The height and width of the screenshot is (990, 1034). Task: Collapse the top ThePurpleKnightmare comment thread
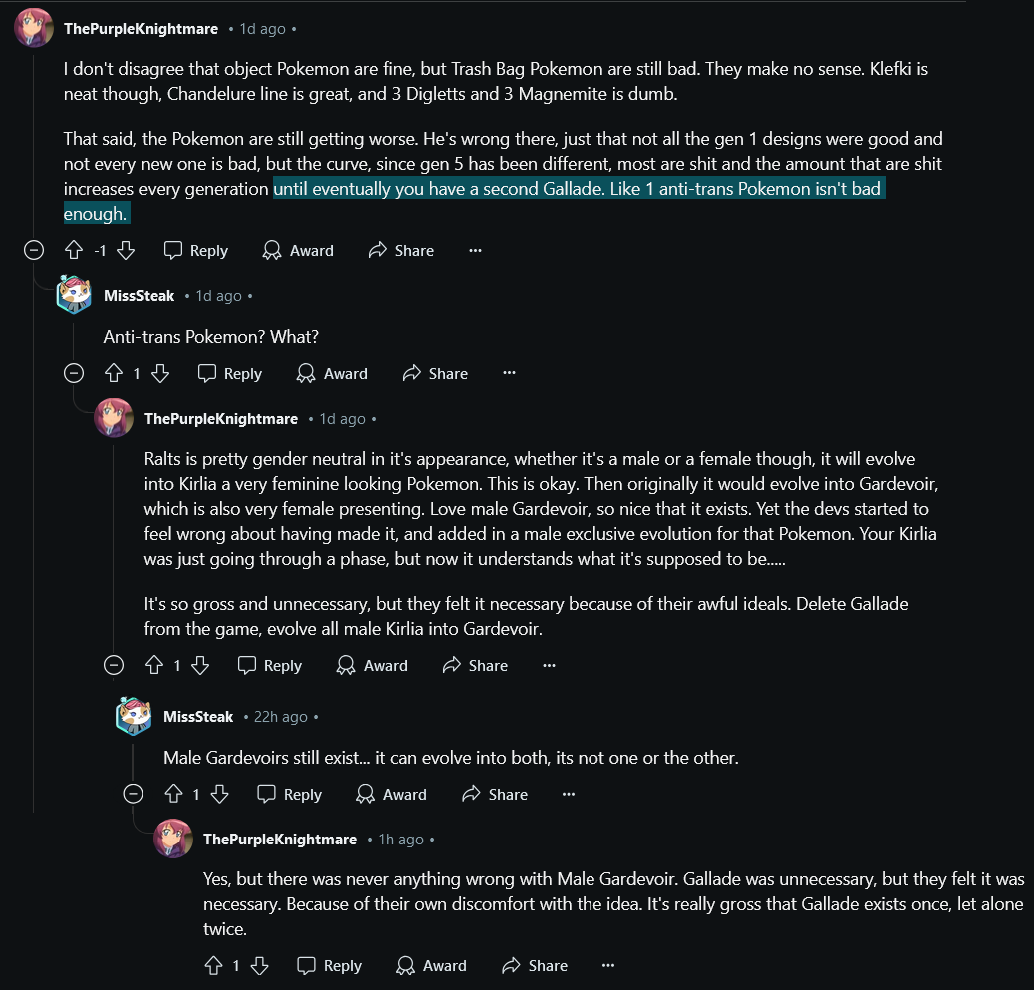coord(34,251)
